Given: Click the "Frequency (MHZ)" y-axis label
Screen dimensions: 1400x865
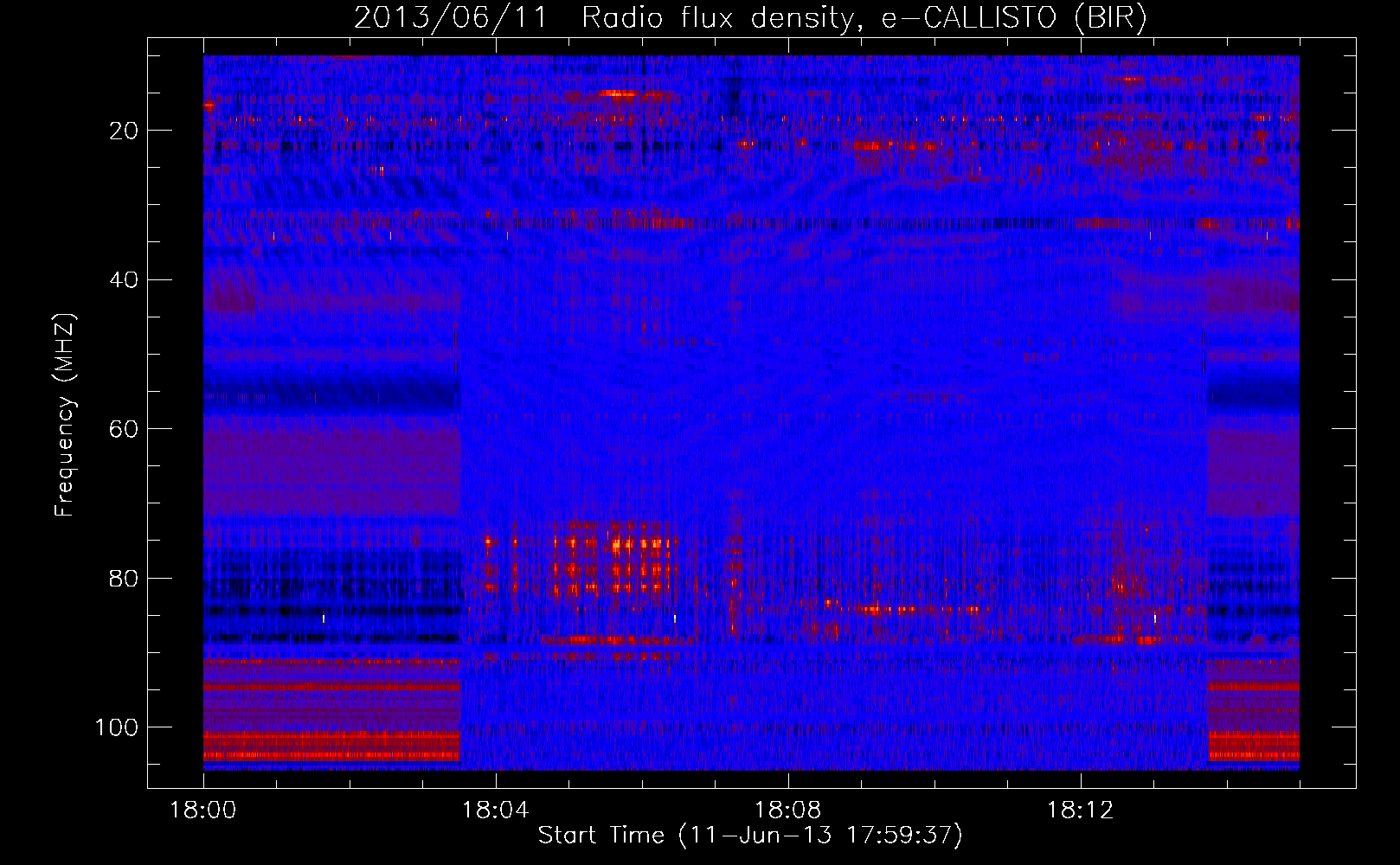Looking at the screenshot, I should [x=66, y=414].
